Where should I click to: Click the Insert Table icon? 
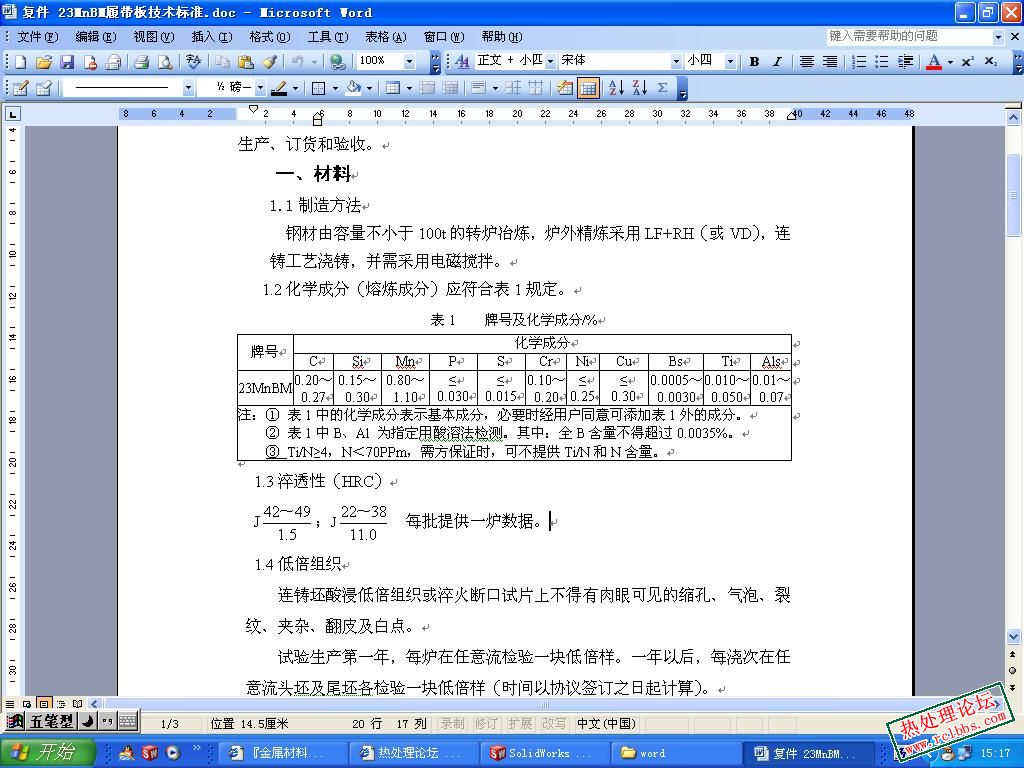pos(392,88)
